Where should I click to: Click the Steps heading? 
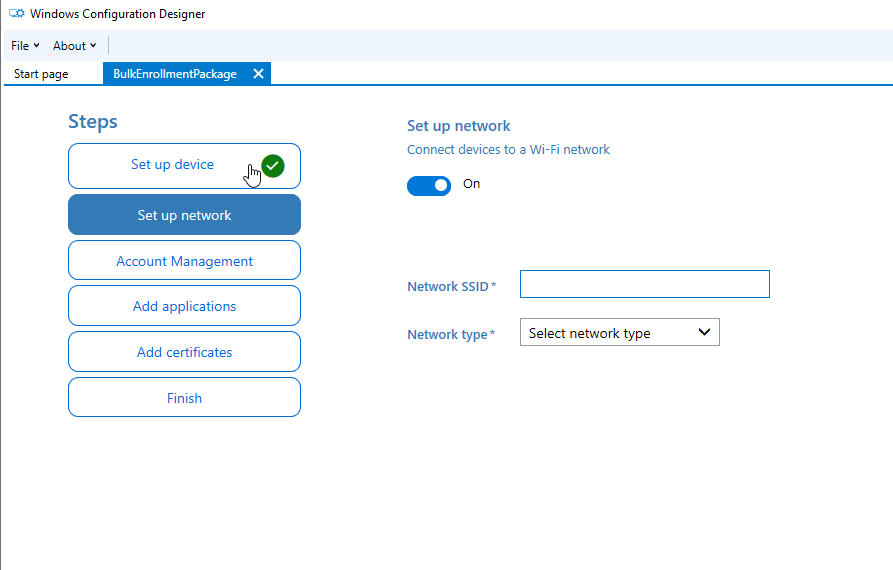coord(93,121)
